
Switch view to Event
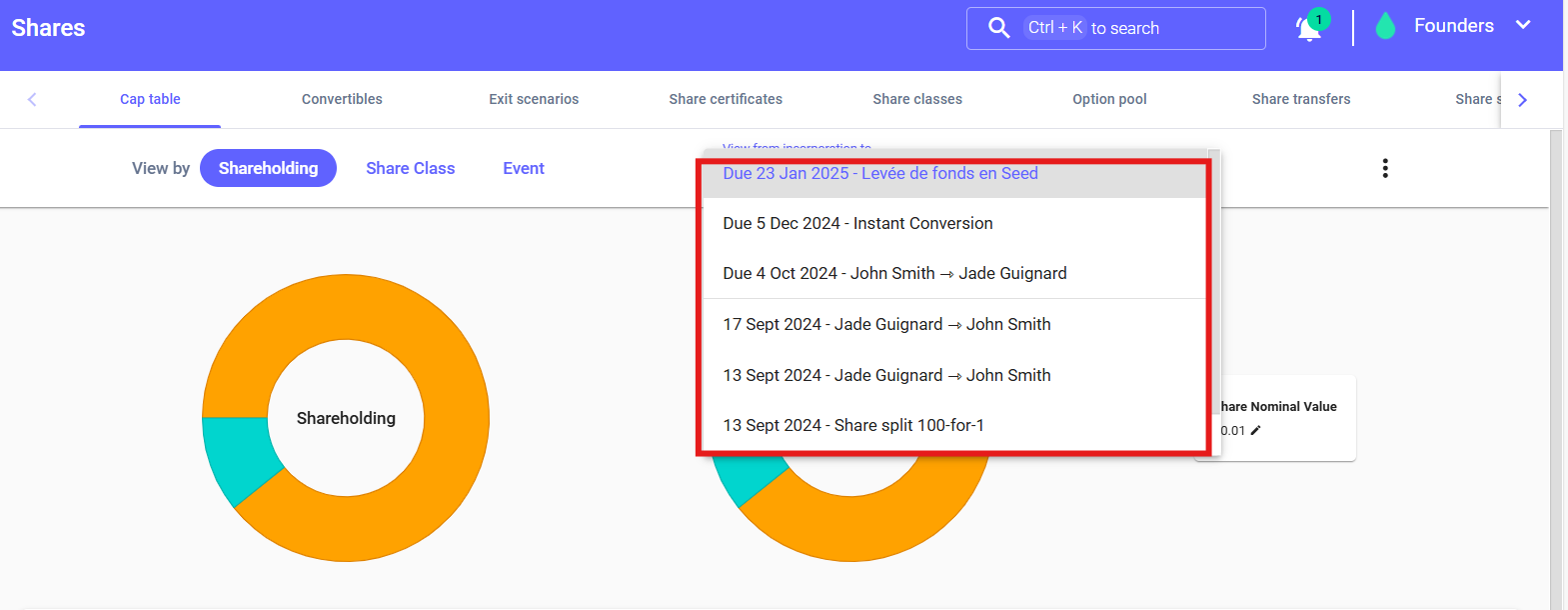click(x=523, y=168)
